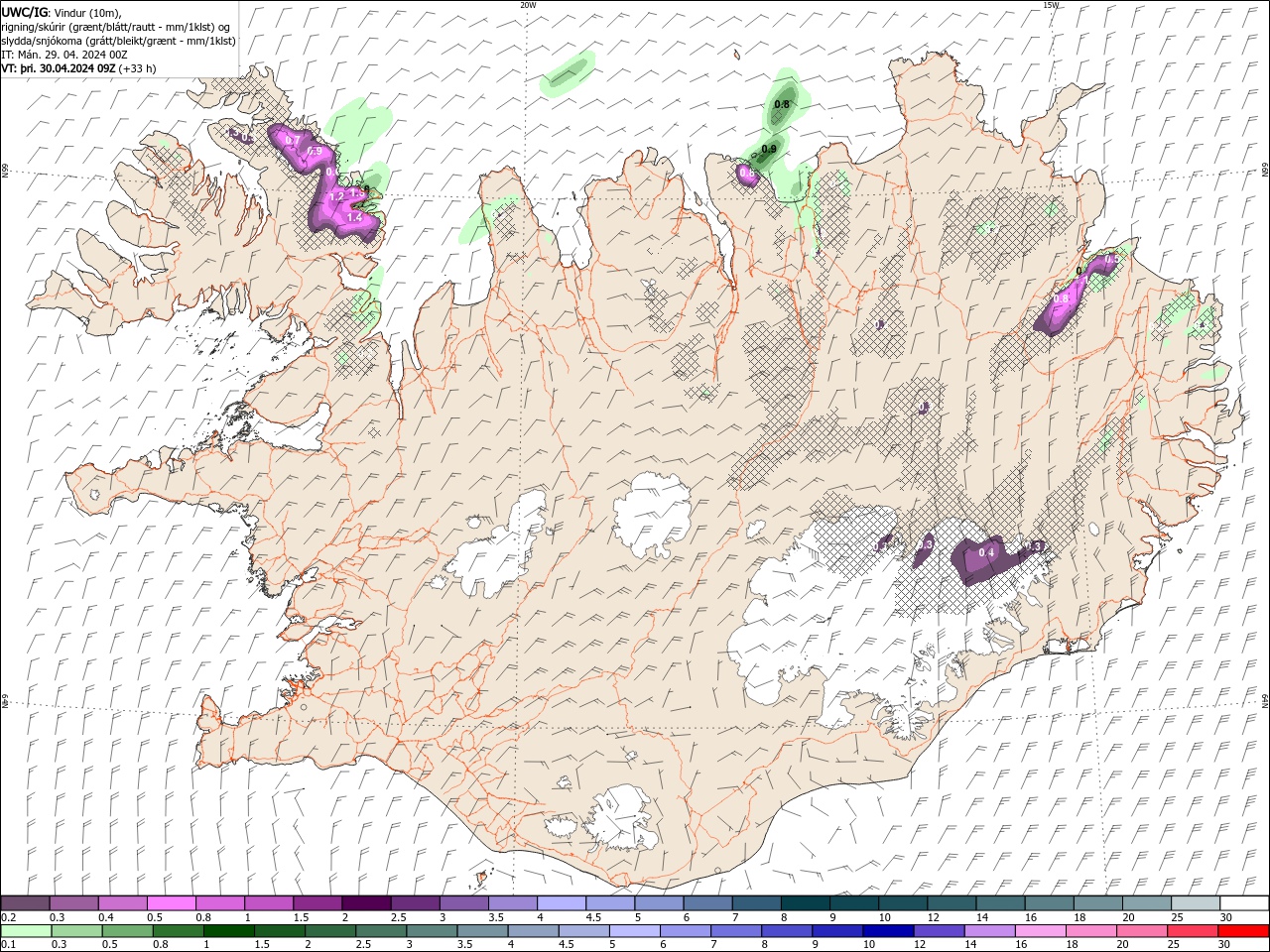Image resolution: width=1270 pixels, height=952 pixels.
Task: Click the 'IT: Mán. 29. 04. 2024 00Z' line
Action: (63, 55)
